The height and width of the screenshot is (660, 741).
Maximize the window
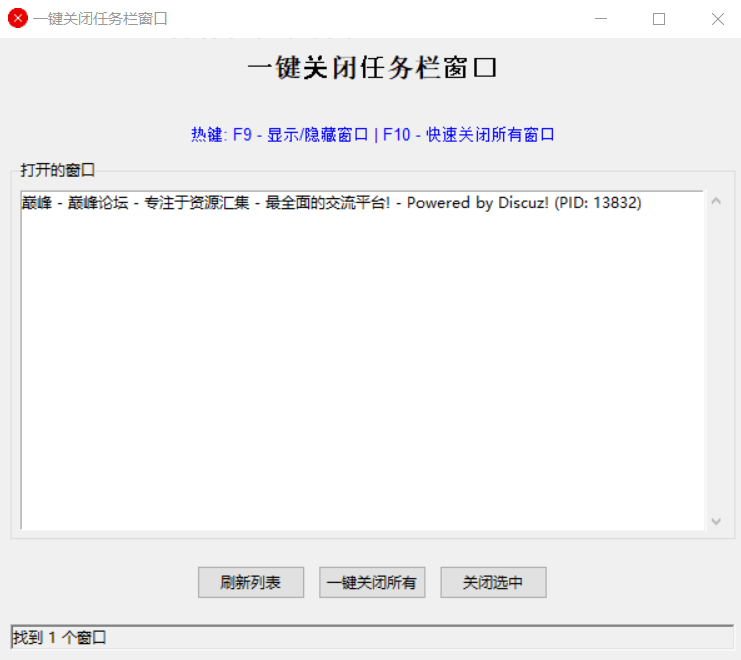659,18
